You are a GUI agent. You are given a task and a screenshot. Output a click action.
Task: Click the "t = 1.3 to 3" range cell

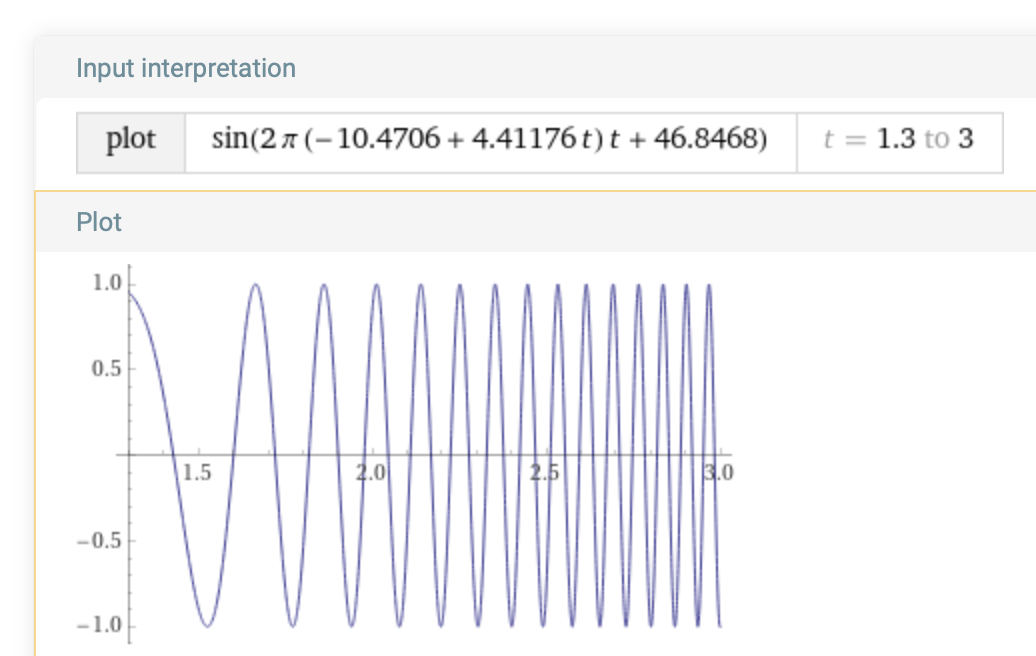point(898,139)
